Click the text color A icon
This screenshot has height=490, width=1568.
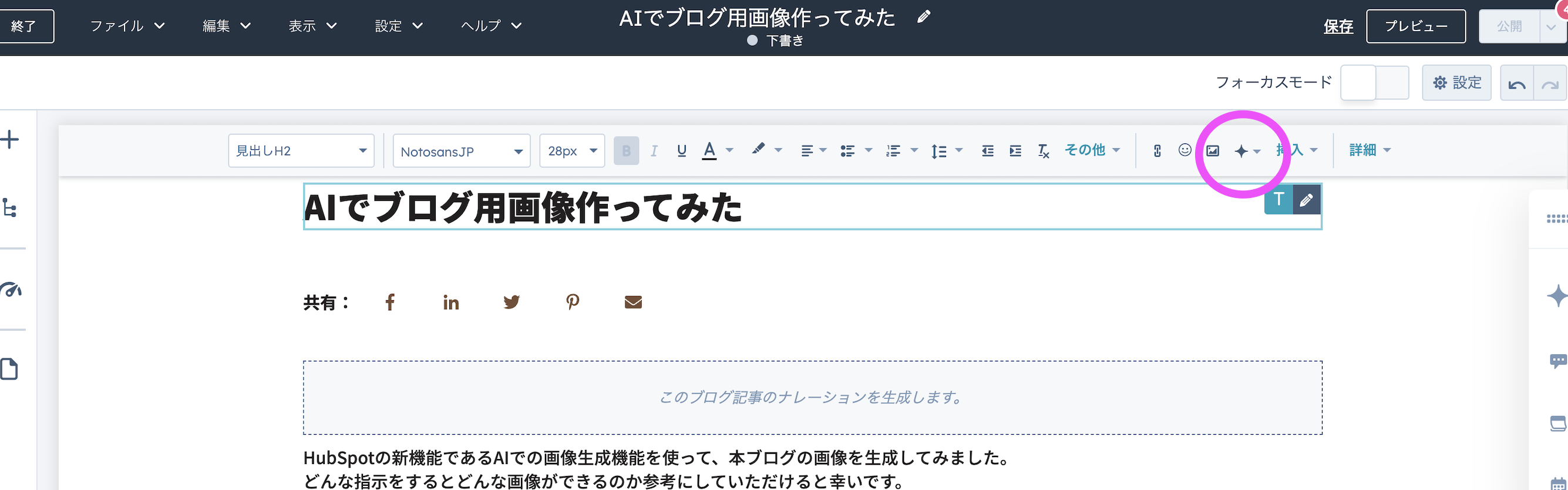(709, 150)
